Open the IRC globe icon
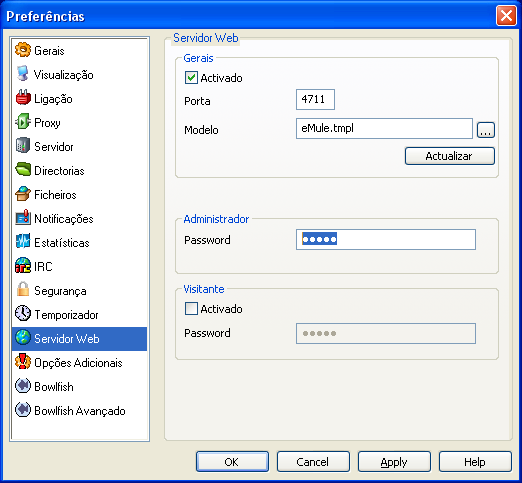Image resolution: width=522 pixels, height=483 pixels. point(23,266)
